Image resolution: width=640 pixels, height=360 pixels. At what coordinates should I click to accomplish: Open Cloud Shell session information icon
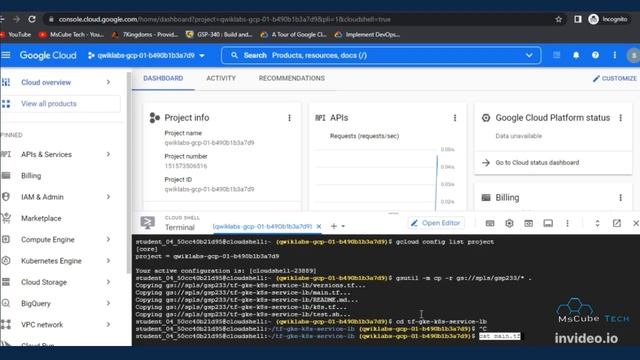548,223
